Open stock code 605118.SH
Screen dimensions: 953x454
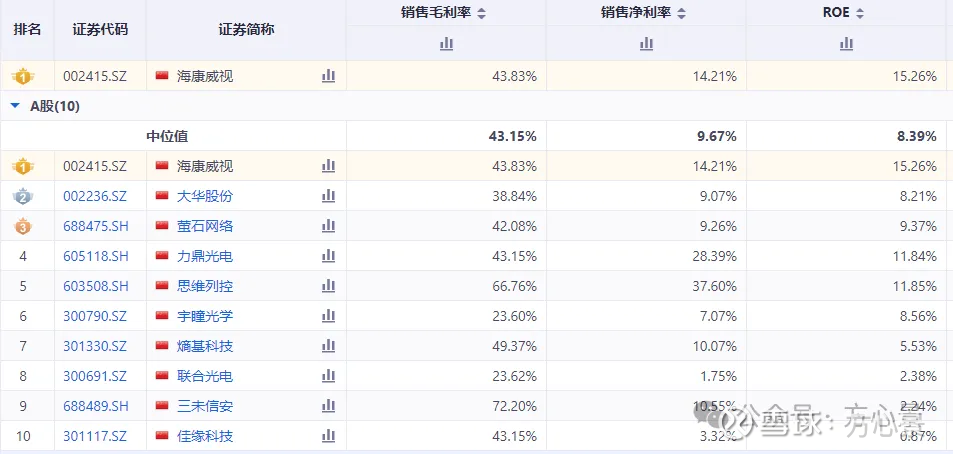click(x=96, y=256)
